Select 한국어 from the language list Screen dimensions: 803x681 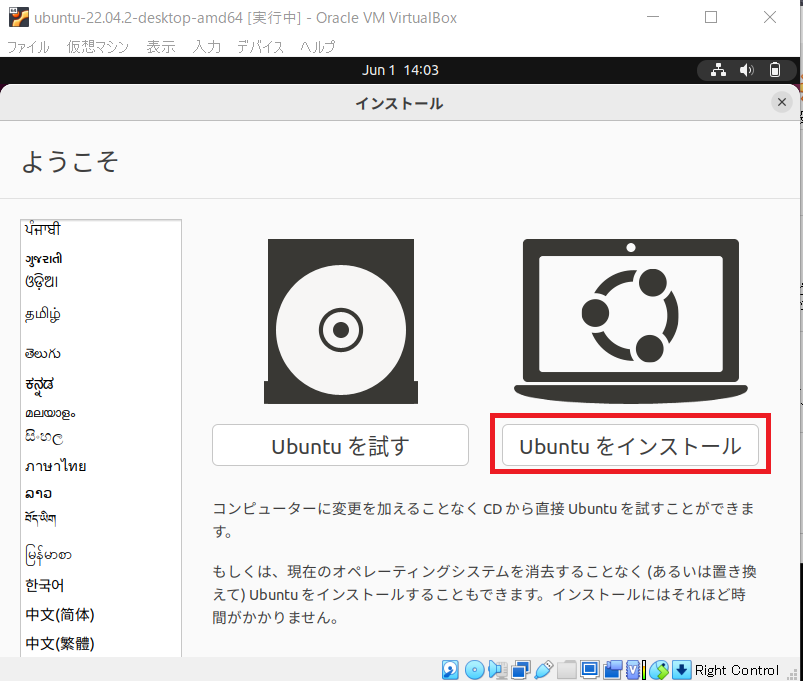pyautogui.click(x=44, y=585)
